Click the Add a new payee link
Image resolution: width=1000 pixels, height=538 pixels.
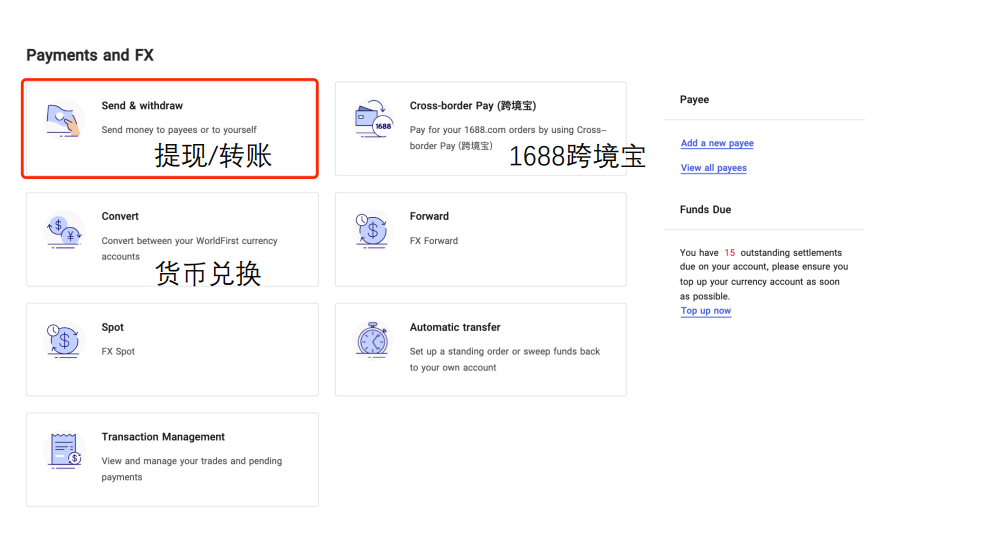717,144
